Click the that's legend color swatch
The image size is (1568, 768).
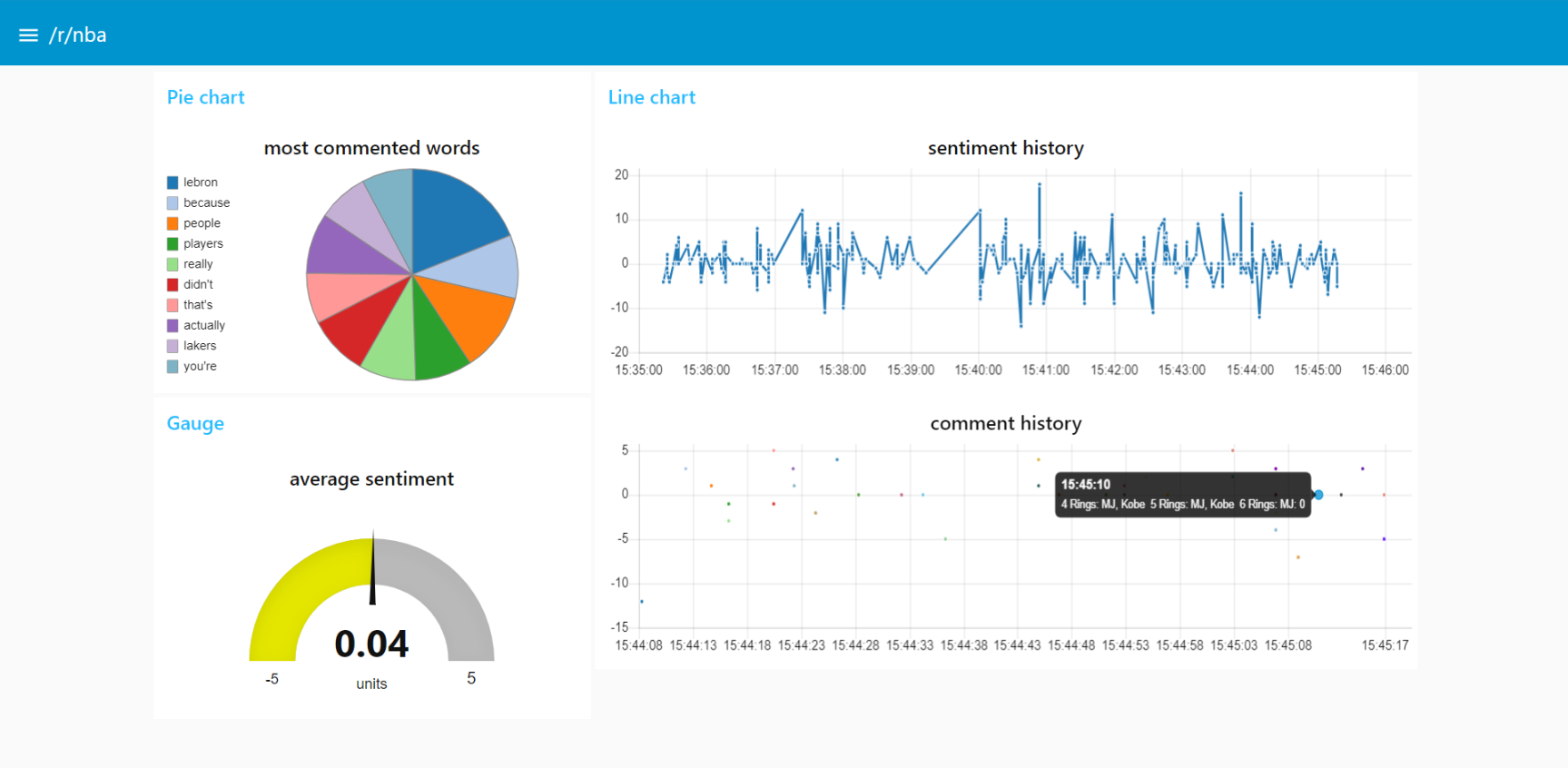click(173, 305)
